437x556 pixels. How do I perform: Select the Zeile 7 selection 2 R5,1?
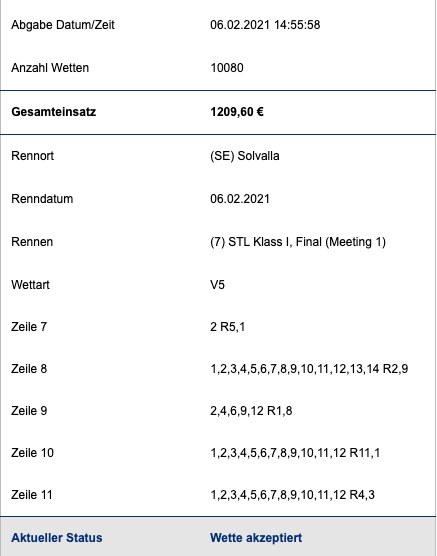[x=227, y=327]
